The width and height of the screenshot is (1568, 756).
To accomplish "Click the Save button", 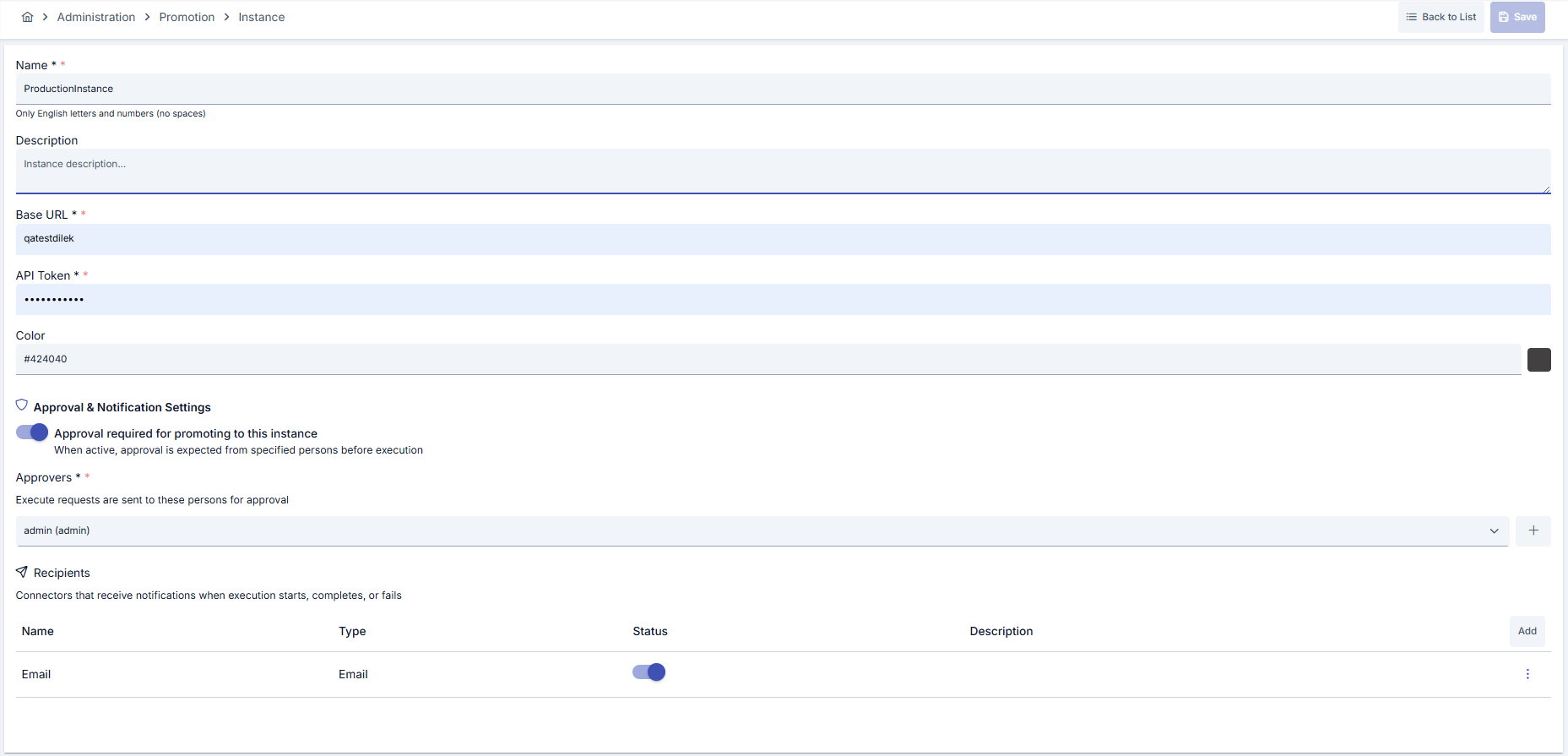I will click(x=1517, y=17).
